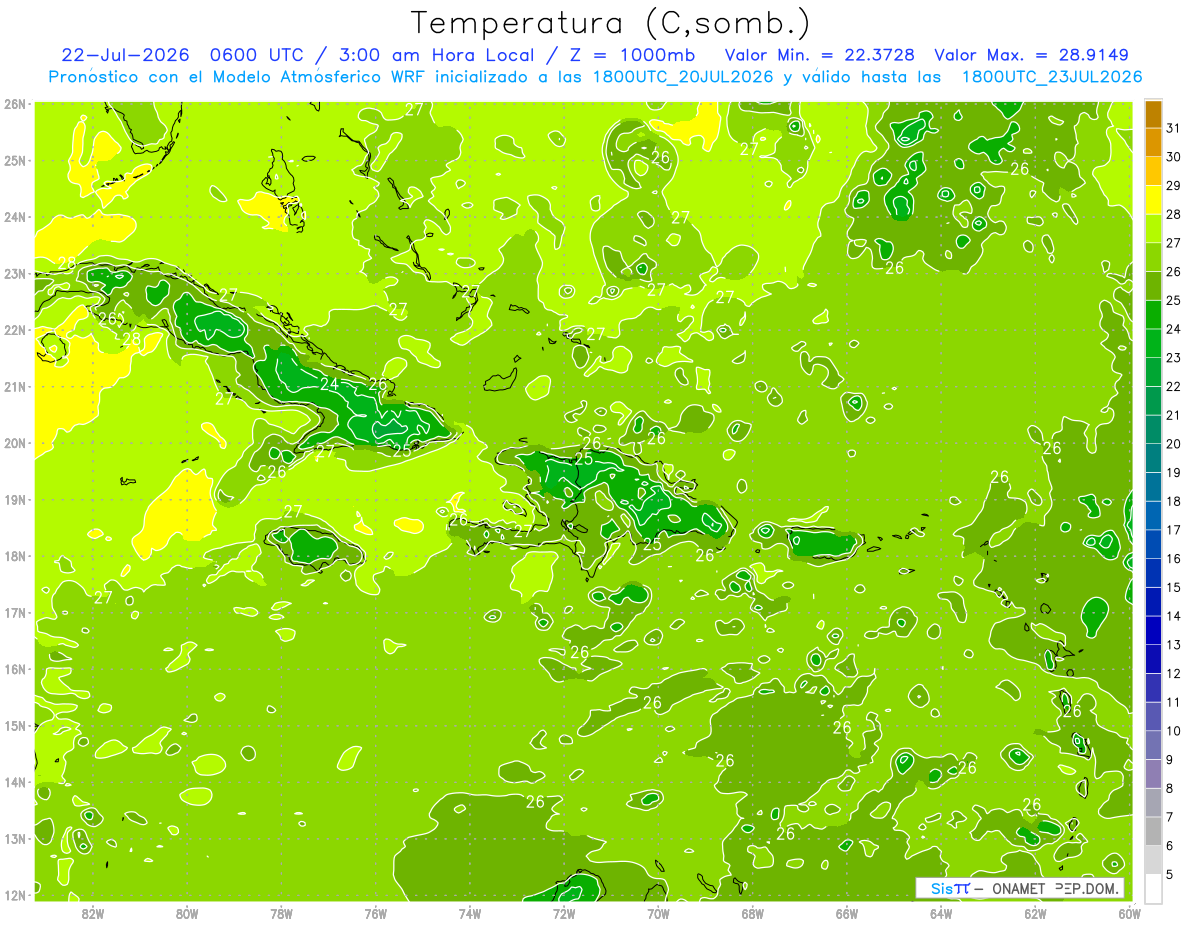
Task: Click the "31" colorbar label
Action: click(1174, 128)
